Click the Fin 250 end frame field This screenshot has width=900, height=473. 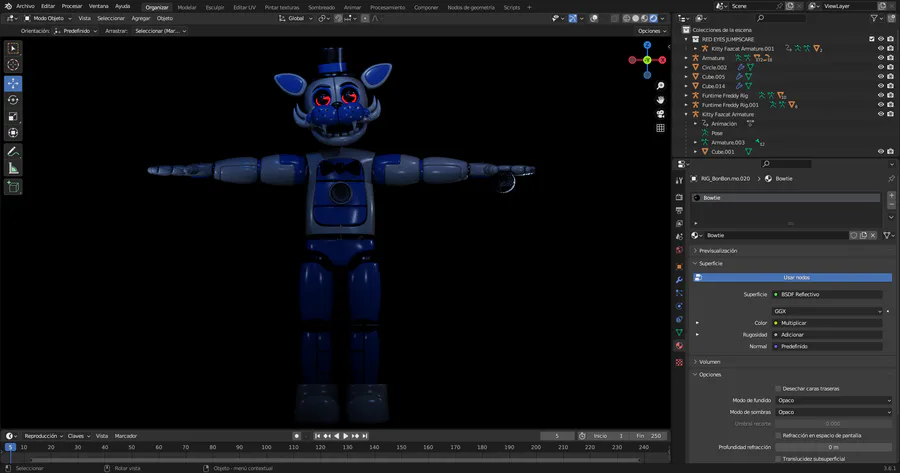point(649,436)
